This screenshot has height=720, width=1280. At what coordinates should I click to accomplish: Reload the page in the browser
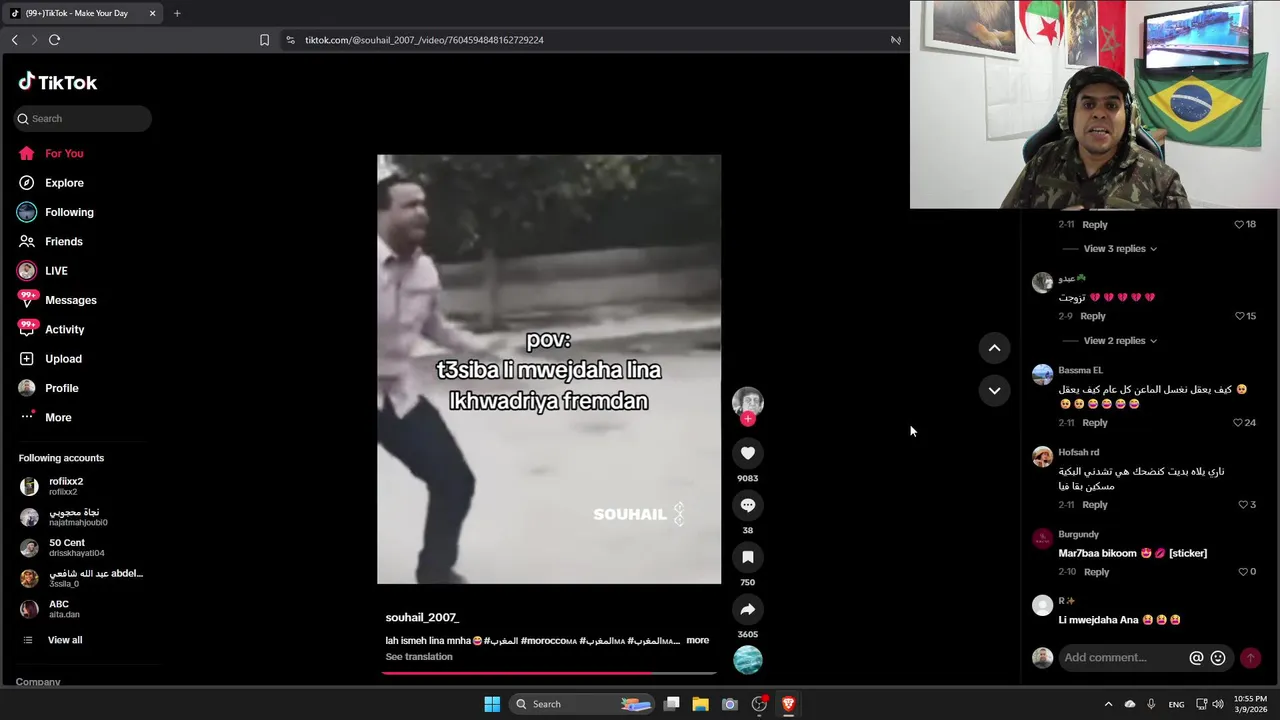click(54, 40)
